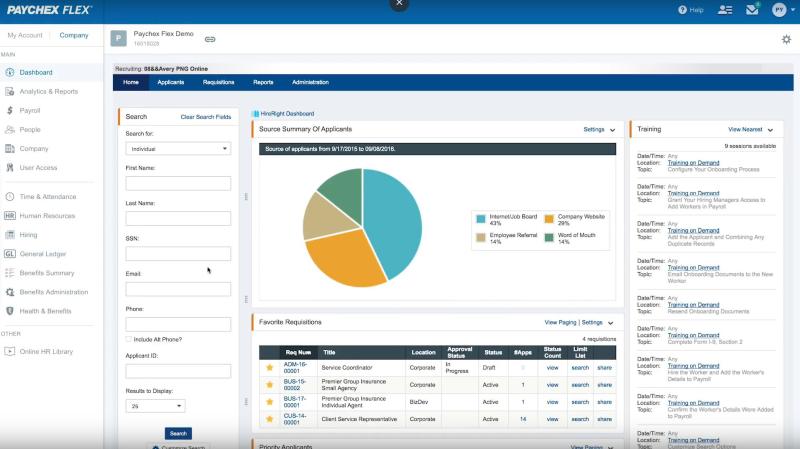The width and height of the screenshot is (800, 449).
Task: Click View Paging in Favorite Requisitions
Action: [x=560, y=322]
